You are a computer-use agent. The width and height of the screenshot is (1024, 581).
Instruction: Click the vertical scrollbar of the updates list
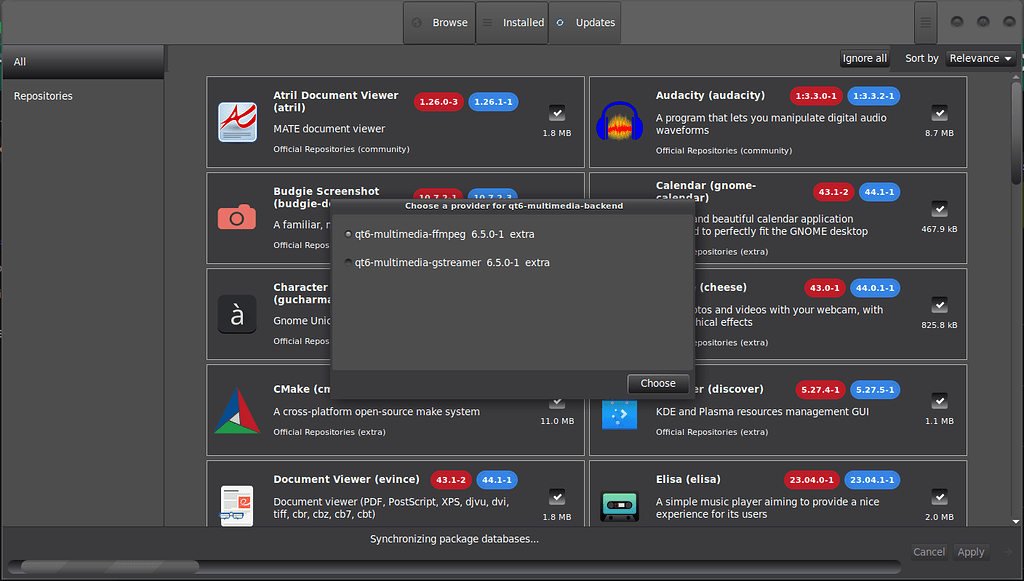click(x=1017, y=150)
